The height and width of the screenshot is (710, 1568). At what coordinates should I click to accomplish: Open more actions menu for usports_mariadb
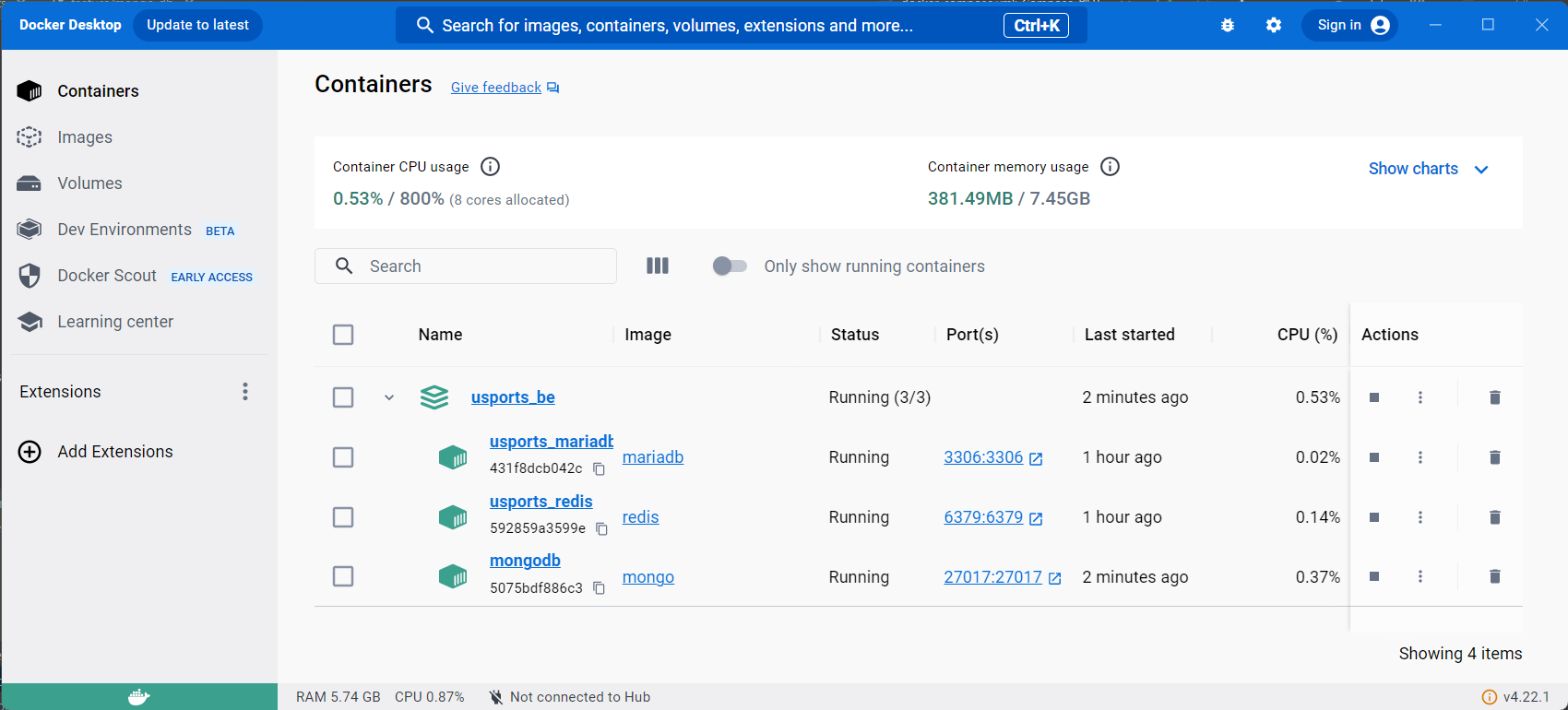tap(1420, 457)
